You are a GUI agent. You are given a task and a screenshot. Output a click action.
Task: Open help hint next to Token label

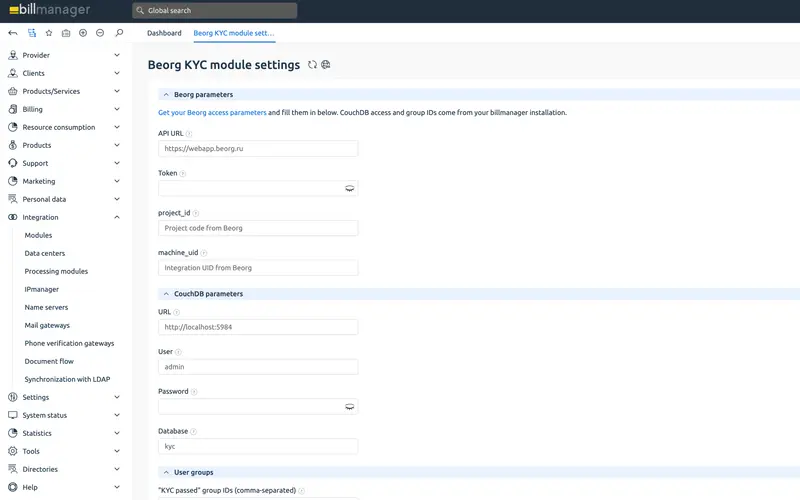(183, 173)
